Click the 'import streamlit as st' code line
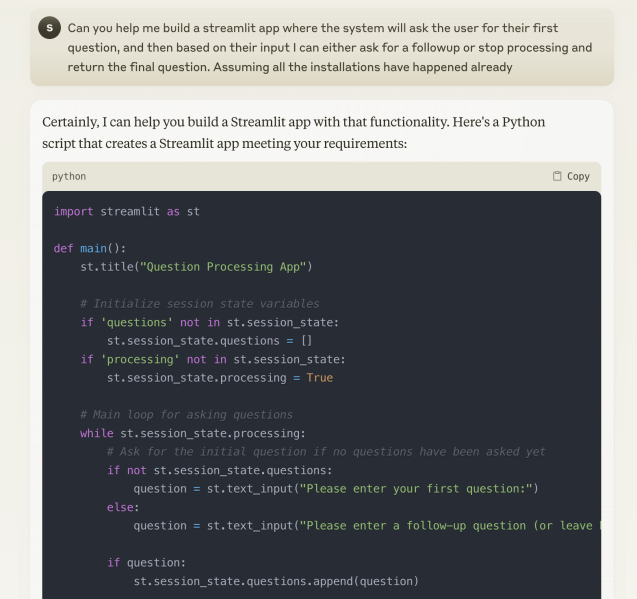 [127, 212]
